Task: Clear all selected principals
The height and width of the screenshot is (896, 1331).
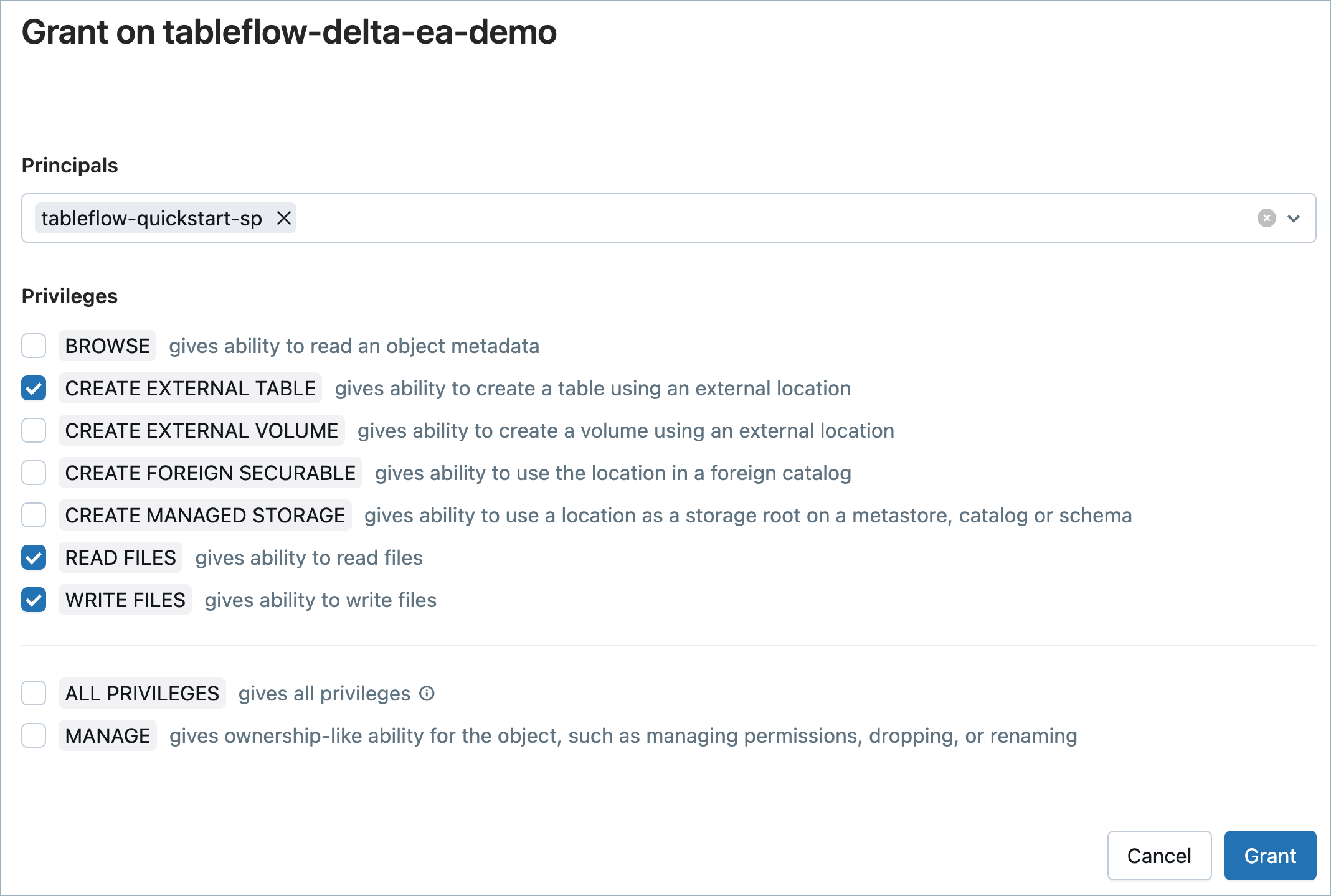Action: [1266, 219]
